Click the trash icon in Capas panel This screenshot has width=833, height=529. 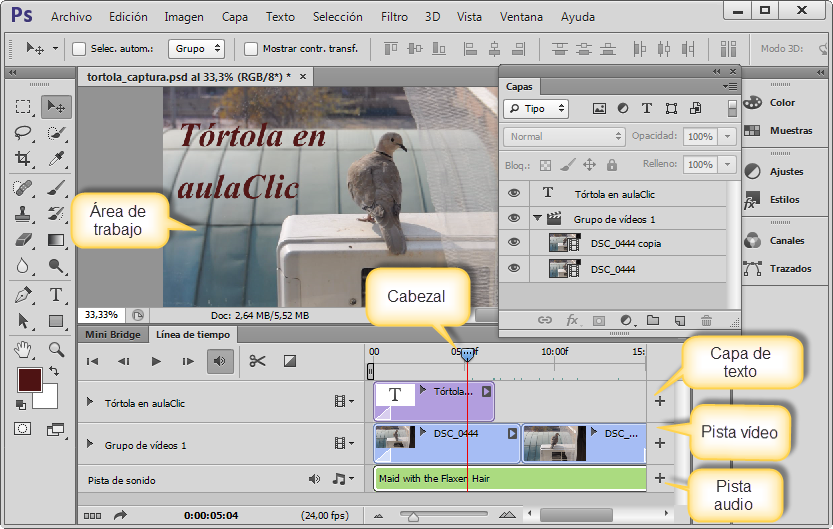coord(706,320)
